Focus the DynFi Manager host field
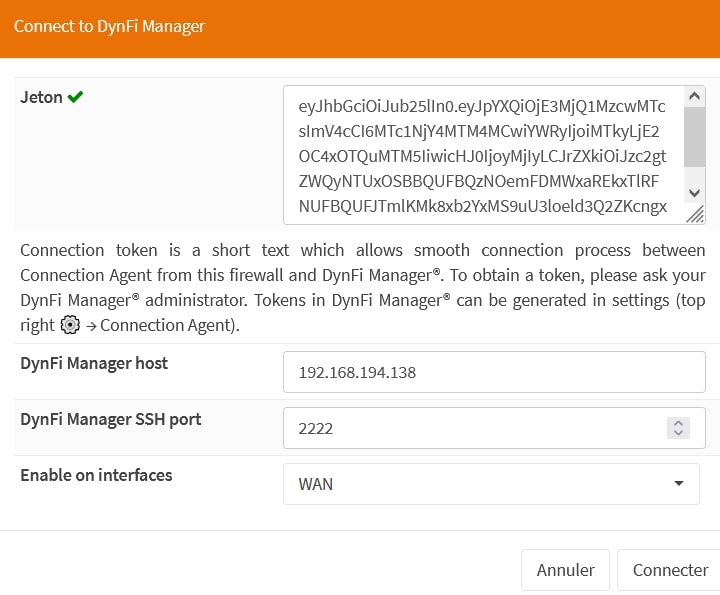Image resolution: width=720 pixels, height=595 pixels. pyautogui.click(x=494, y=373)
